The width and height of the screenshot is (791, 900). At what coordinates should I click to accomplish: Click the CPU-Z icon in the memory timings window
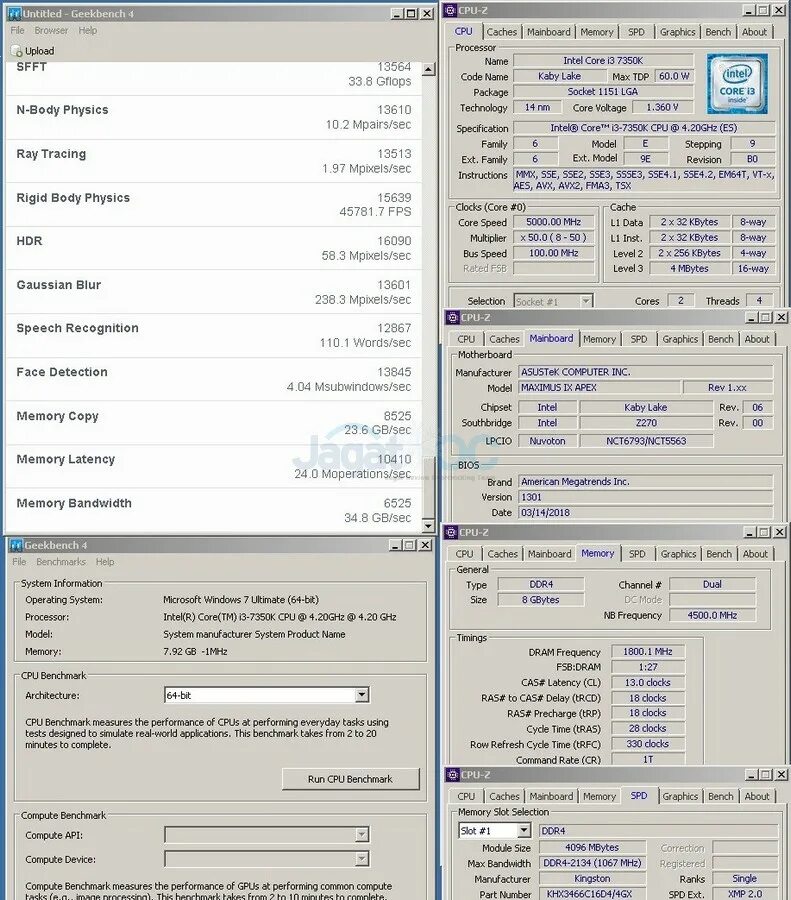point(452,533)
